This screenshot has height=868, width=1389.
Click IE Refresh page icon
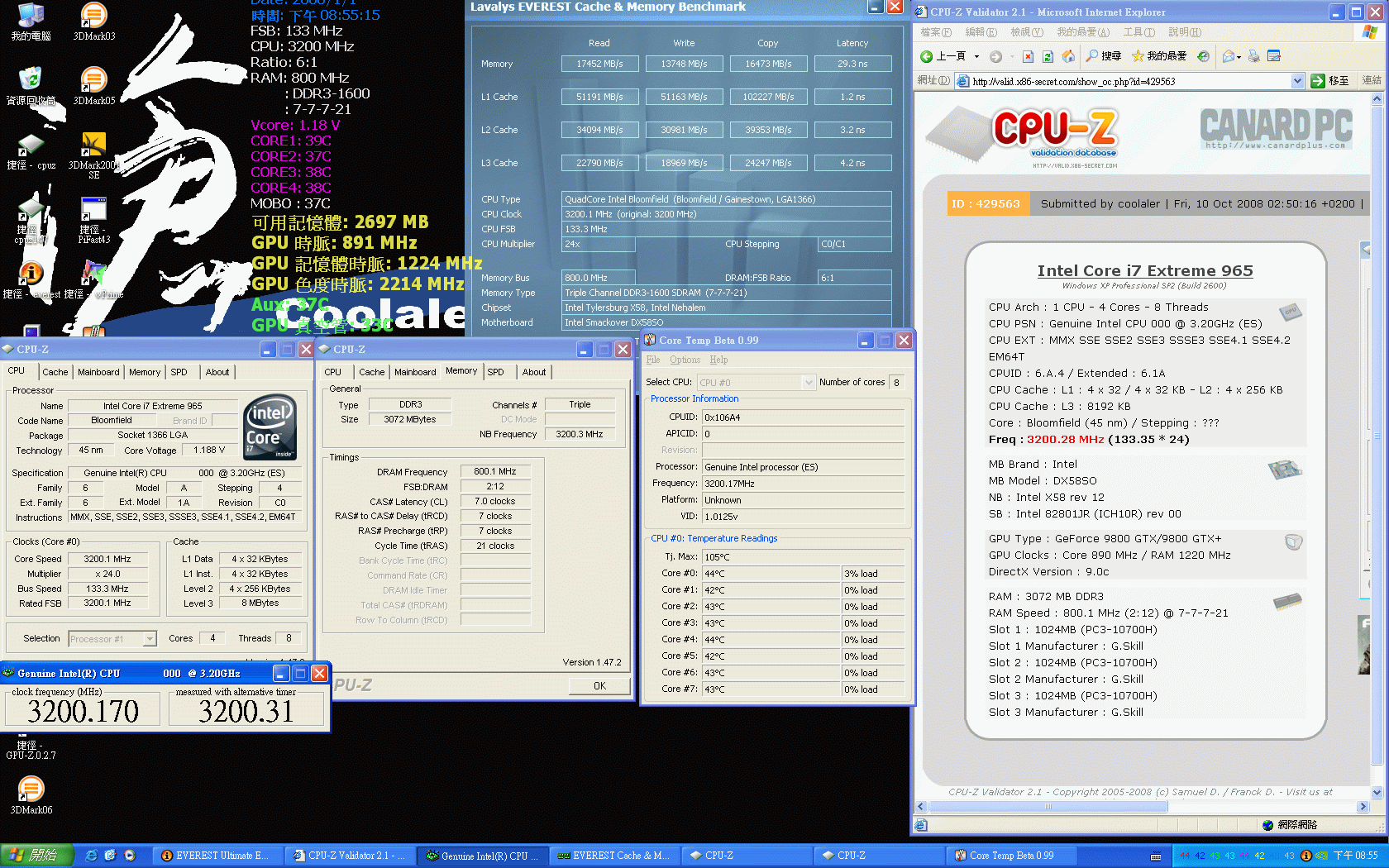coord(1048,56)
